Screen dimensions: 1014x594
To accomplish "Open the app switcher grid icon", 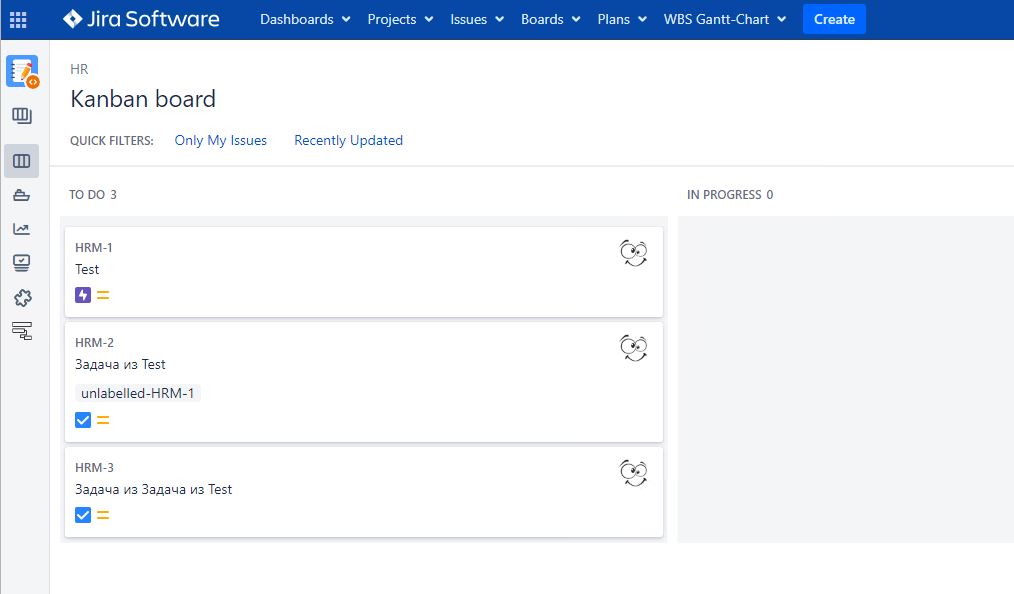I will [18, 19].
